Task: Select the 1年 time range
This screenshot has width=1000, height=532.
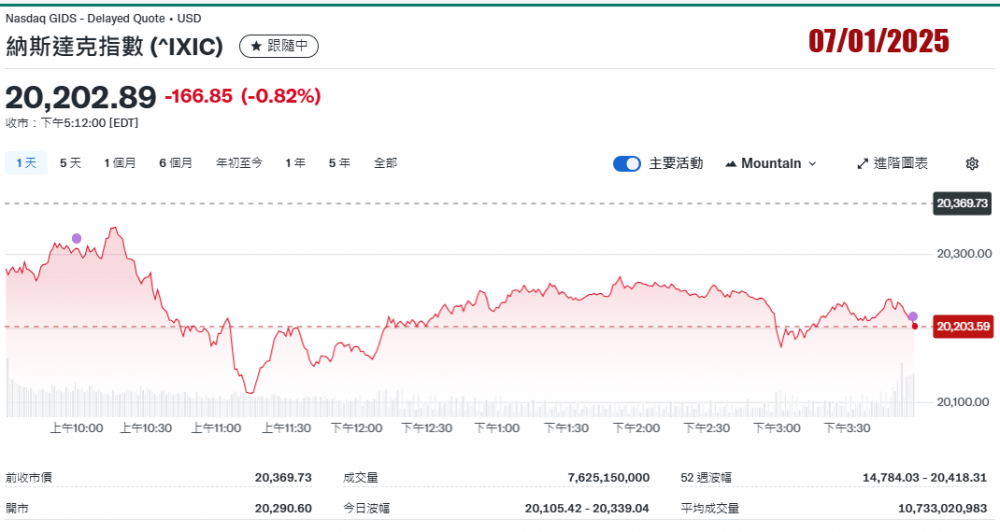Action: (x=295, y=163)
